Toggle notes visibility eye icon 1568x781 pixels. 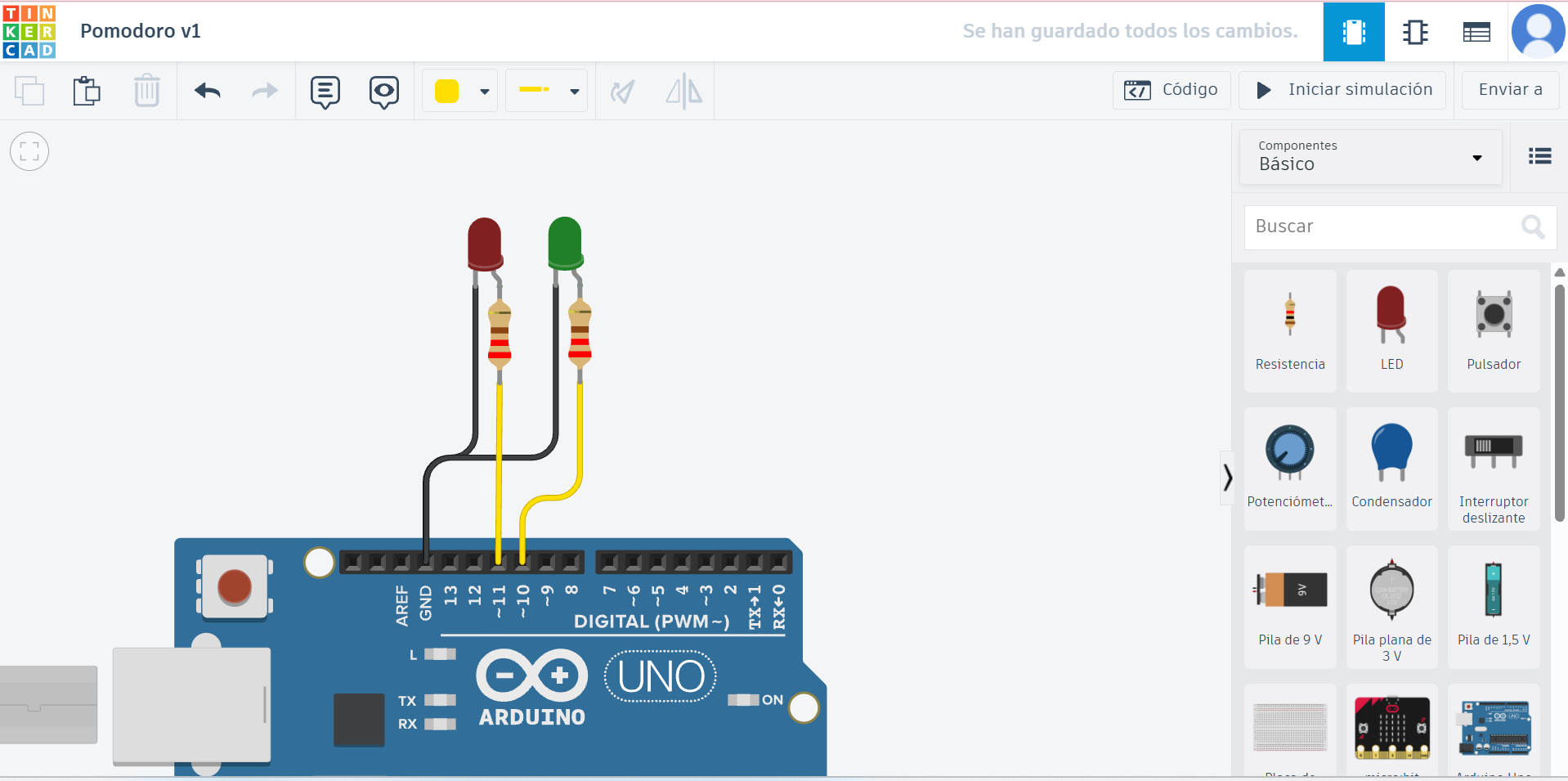tap(383, 92)
